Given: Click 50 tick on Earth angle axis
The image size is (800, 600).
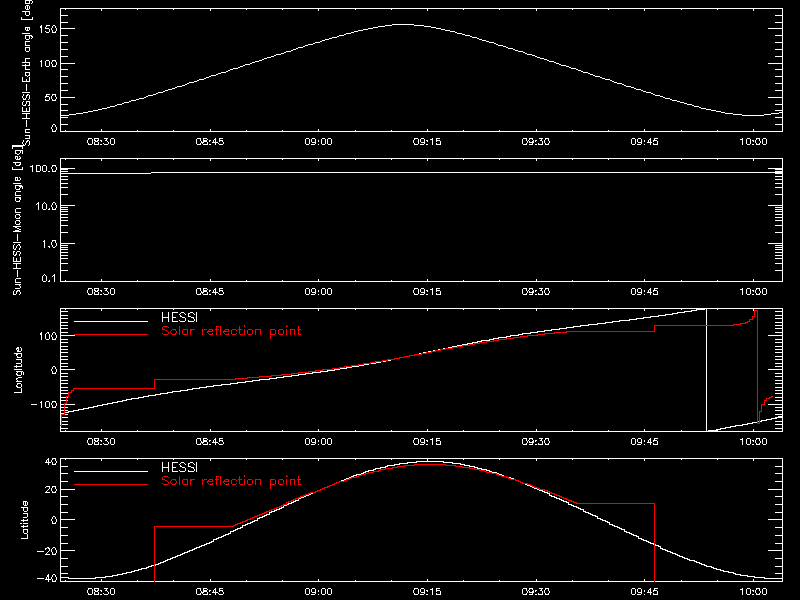Looking at the screenshot, I should click(x=51, y=97).
